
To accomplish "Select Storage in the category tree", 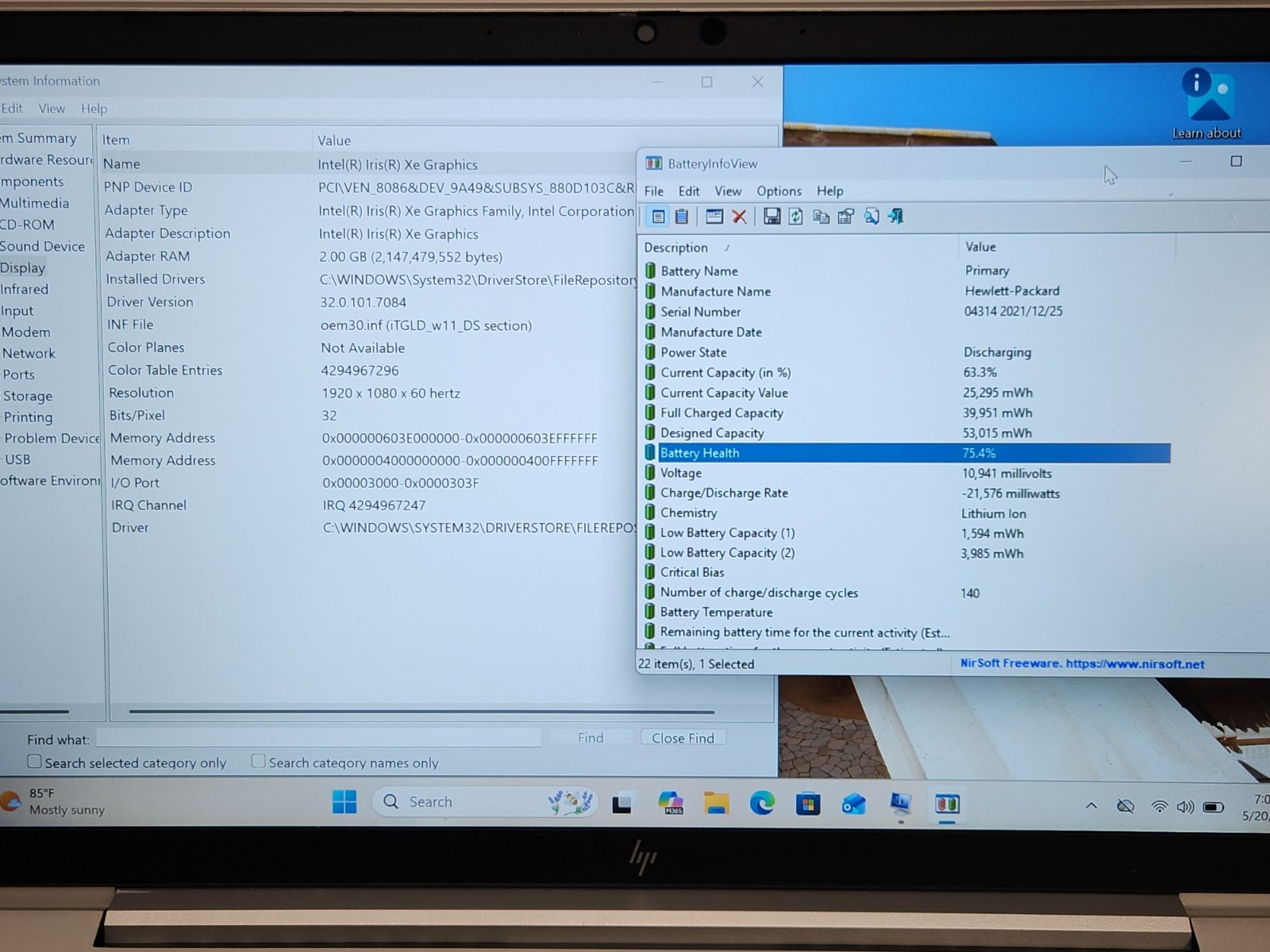I will click(28, 396).
